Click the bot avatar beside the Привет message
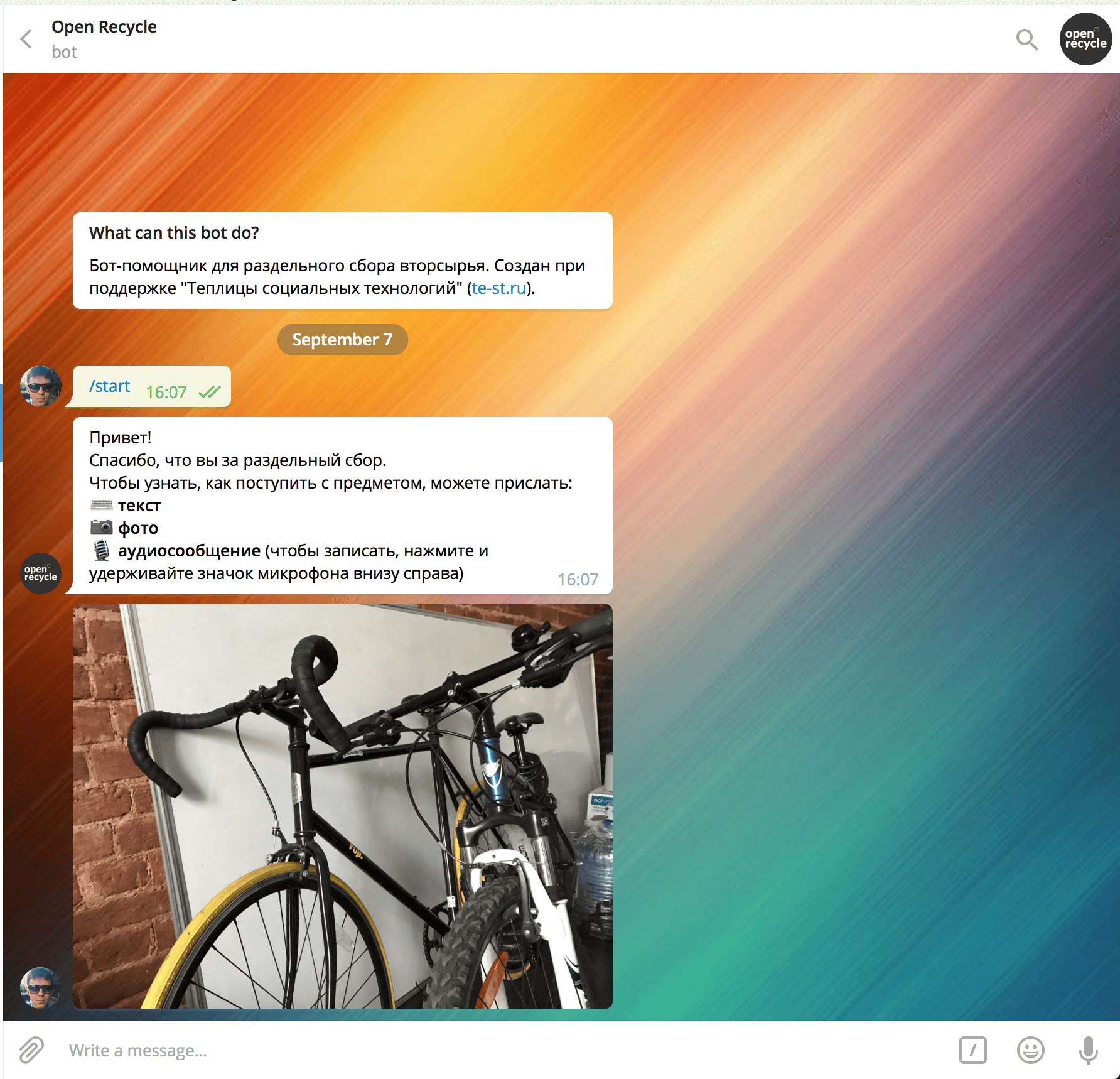The image size is (1120, 1079). (x=41, y=573)
